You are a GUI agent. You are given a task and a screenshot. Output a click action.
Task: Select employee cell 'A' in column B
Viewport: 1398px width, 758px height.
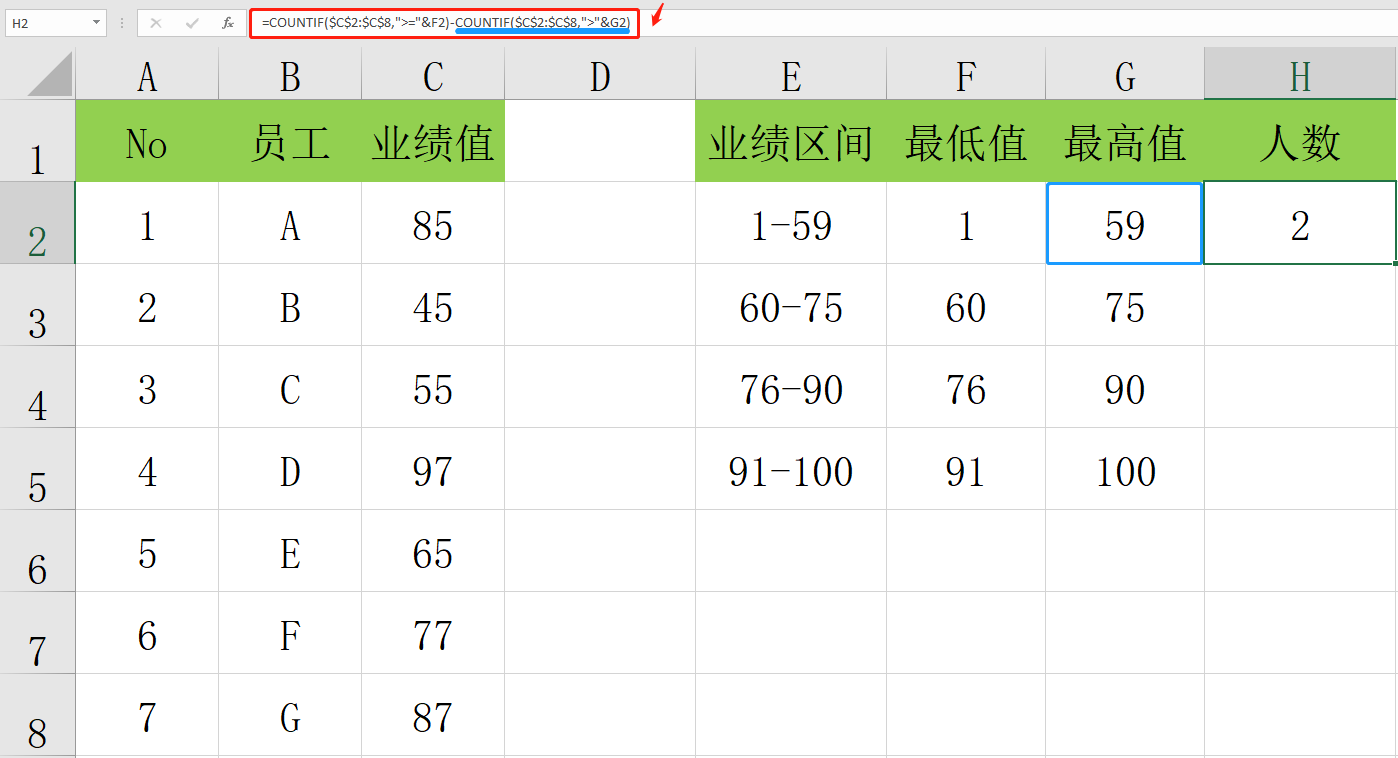coord(290,223)
